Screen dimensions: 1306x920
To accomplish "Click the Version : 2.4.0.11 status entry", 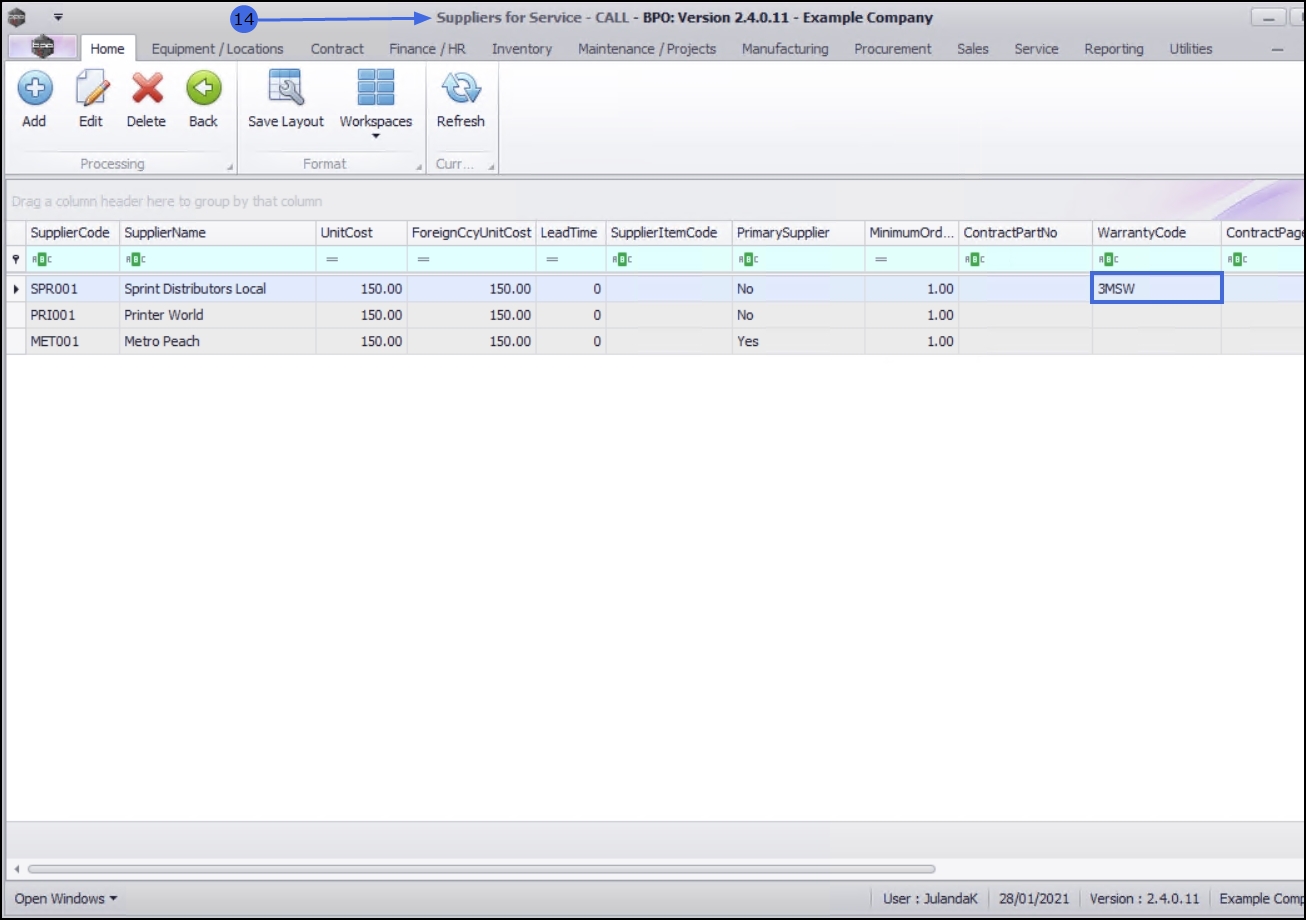I will click(1146, 898).
